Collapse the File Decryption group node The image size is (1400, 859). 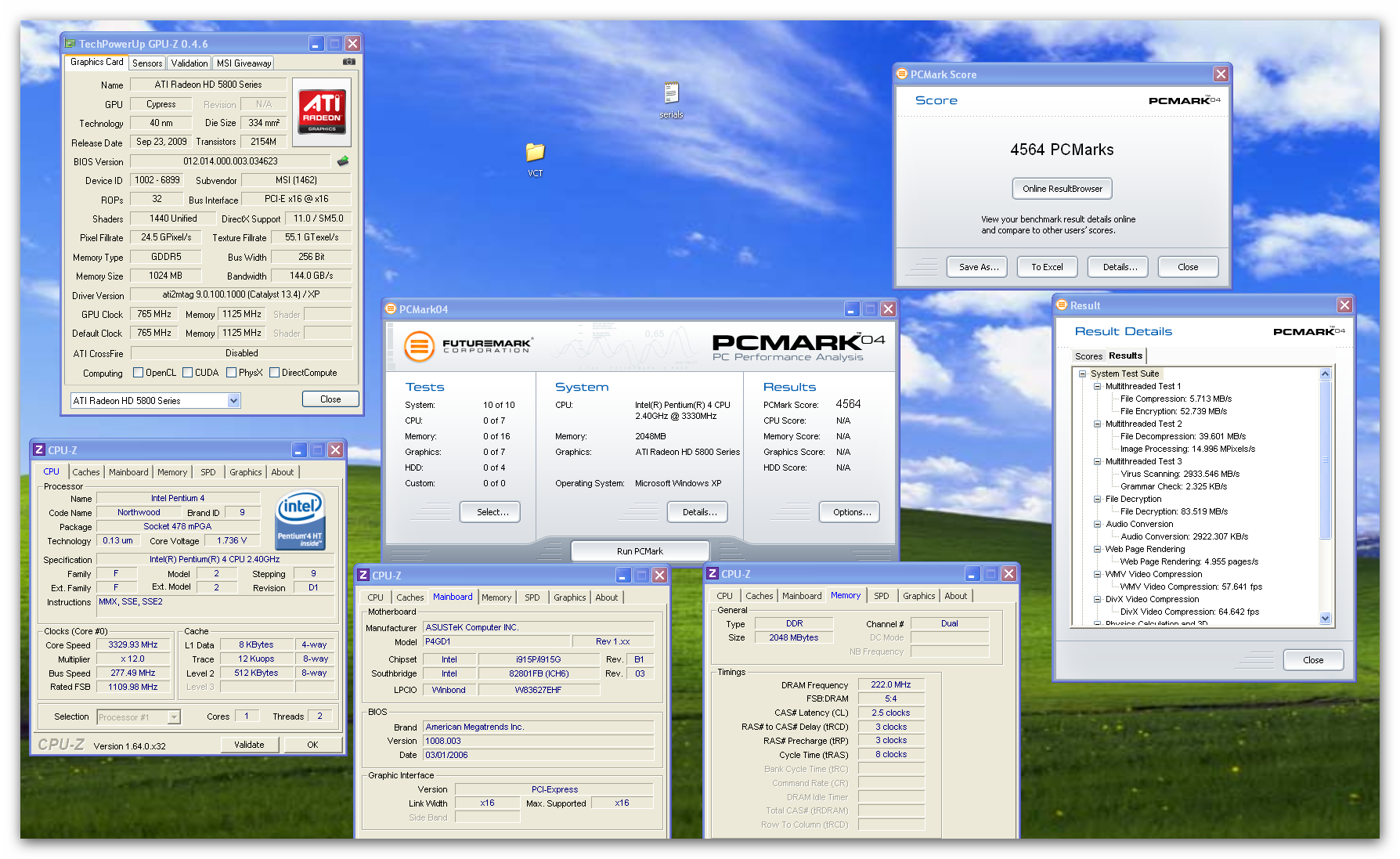tap(1098, 499)
